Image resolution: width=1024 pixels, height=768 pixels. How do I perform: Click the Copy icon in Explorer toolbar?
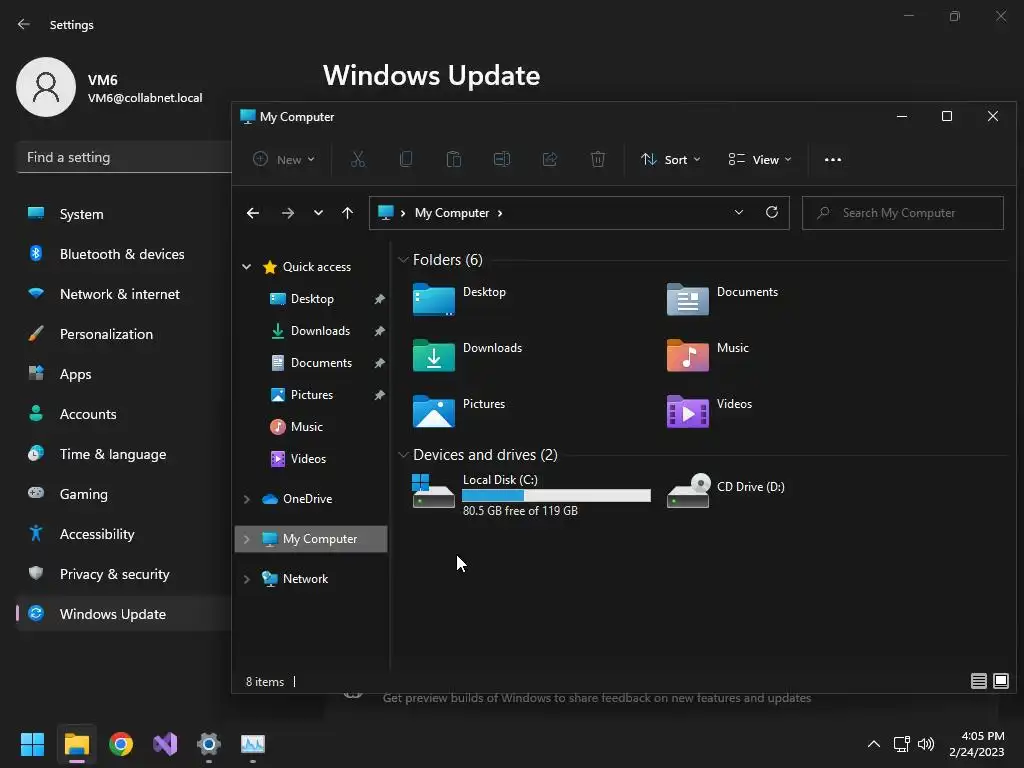(406, 159)
